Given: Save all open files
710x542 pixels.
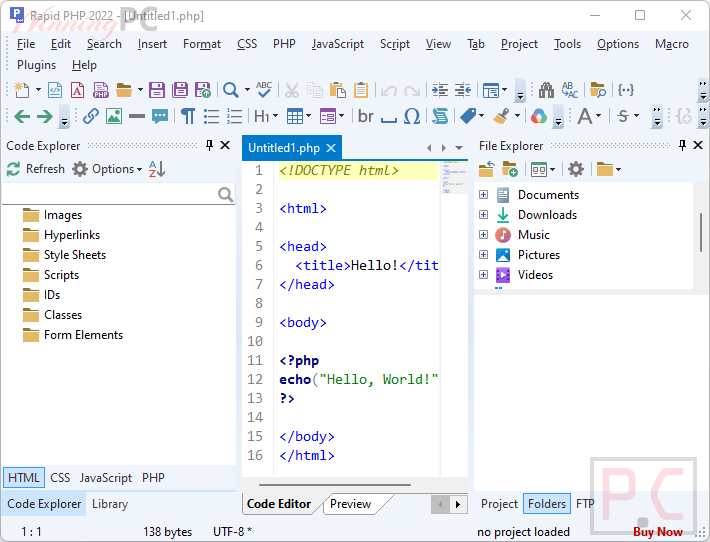Looking at the screenshot, I should click(180, 90).
